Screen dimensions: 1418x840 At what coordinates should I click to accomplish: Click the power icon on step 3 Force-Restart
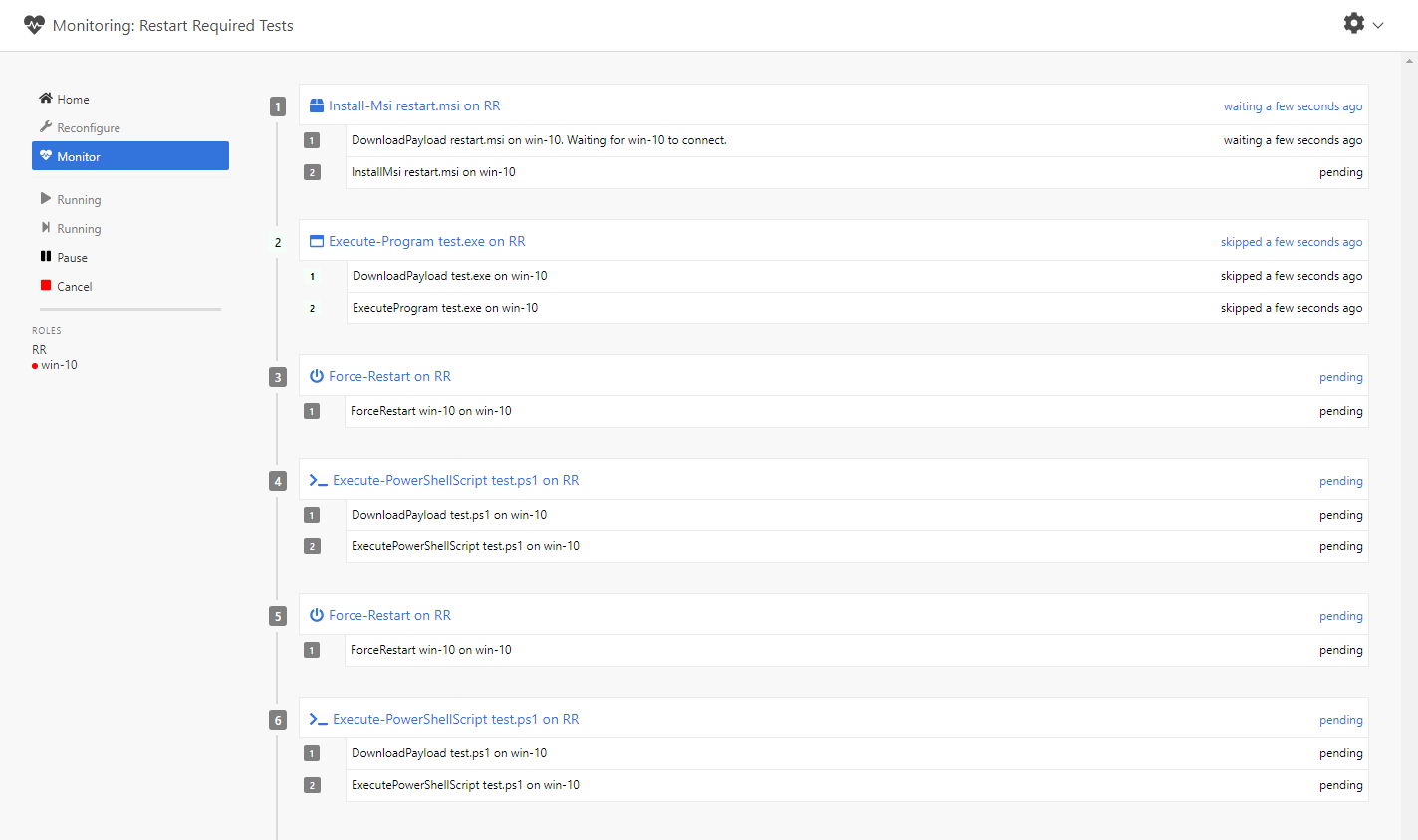point(317,376)
